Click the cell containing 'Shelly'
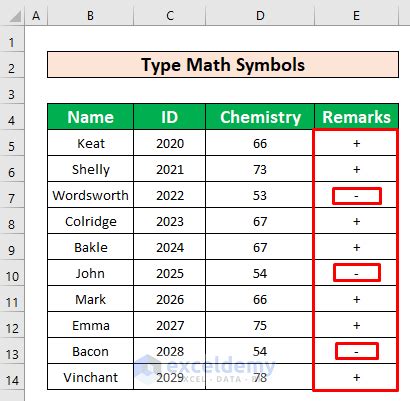Image resolution: width=410 pixels, height=401 pixels. point(90,169)
